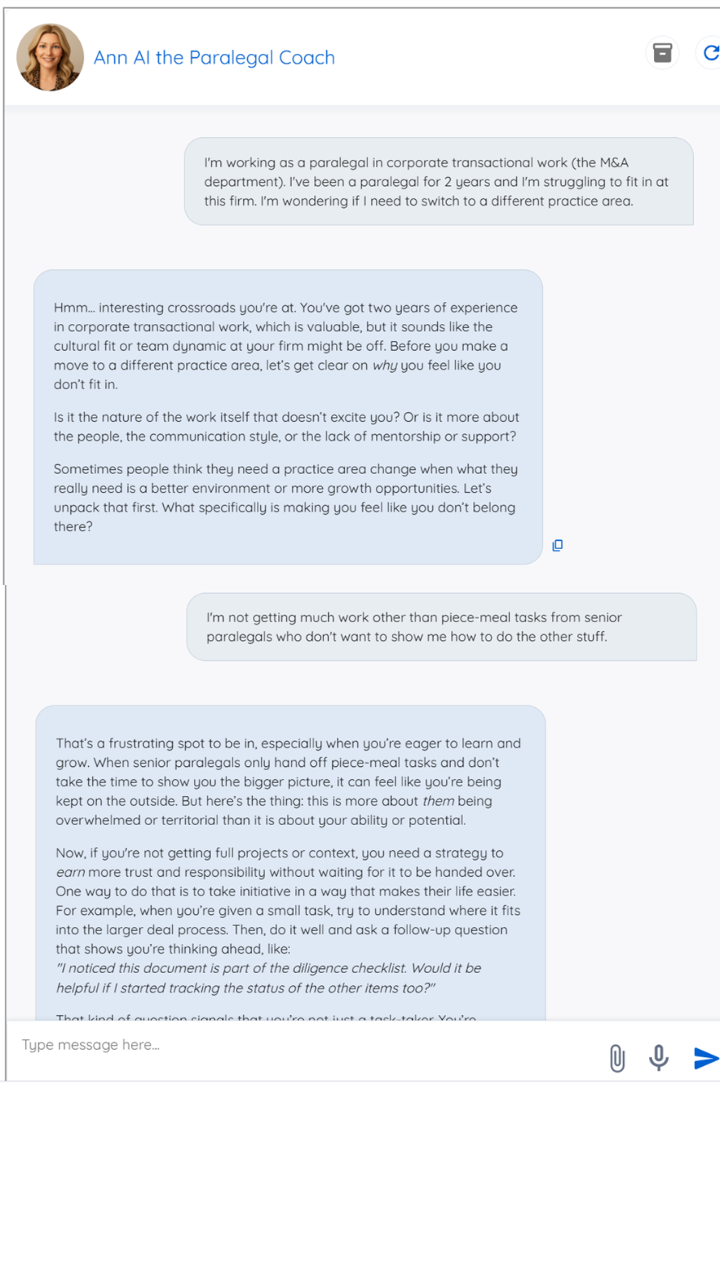The width and height of the screenshot is (720, 1280).
Task: Select the user message about the M&A department
Action: [x=438, y=181]
